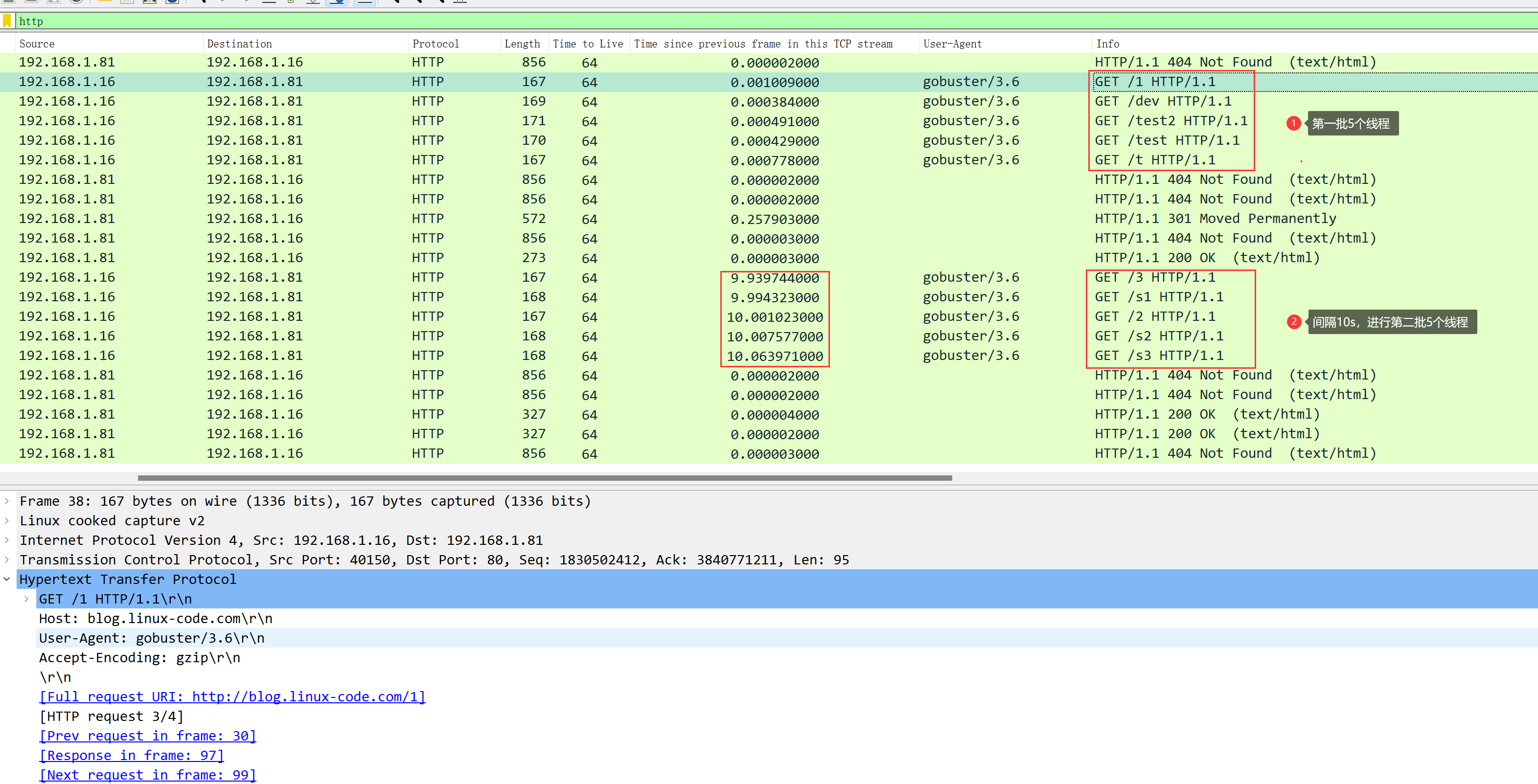Expand the Internet Protocol Version 4 row

pyautogui.click(x=7, y=540)
